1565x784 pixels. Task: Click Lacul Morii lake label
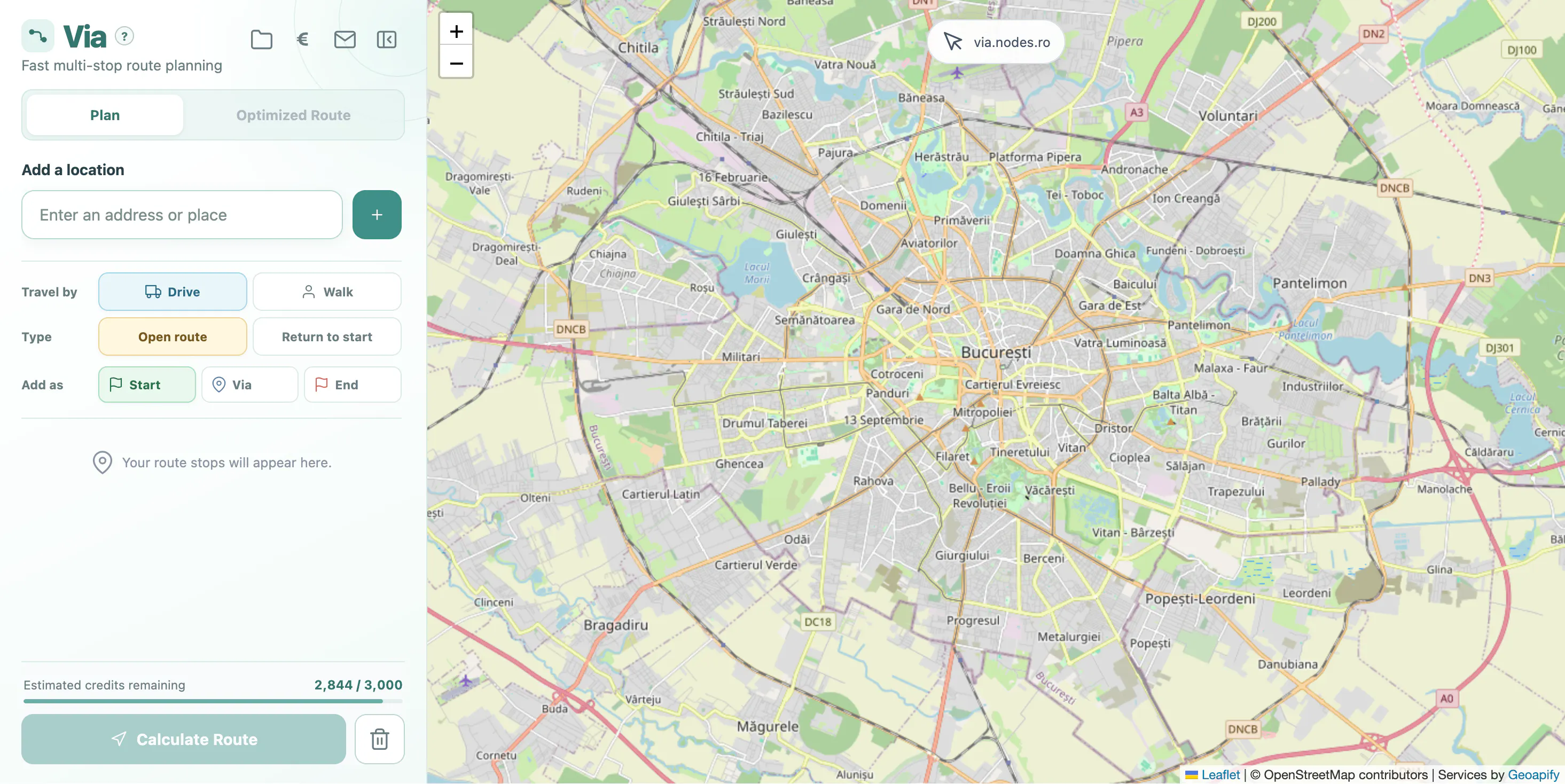756,273
